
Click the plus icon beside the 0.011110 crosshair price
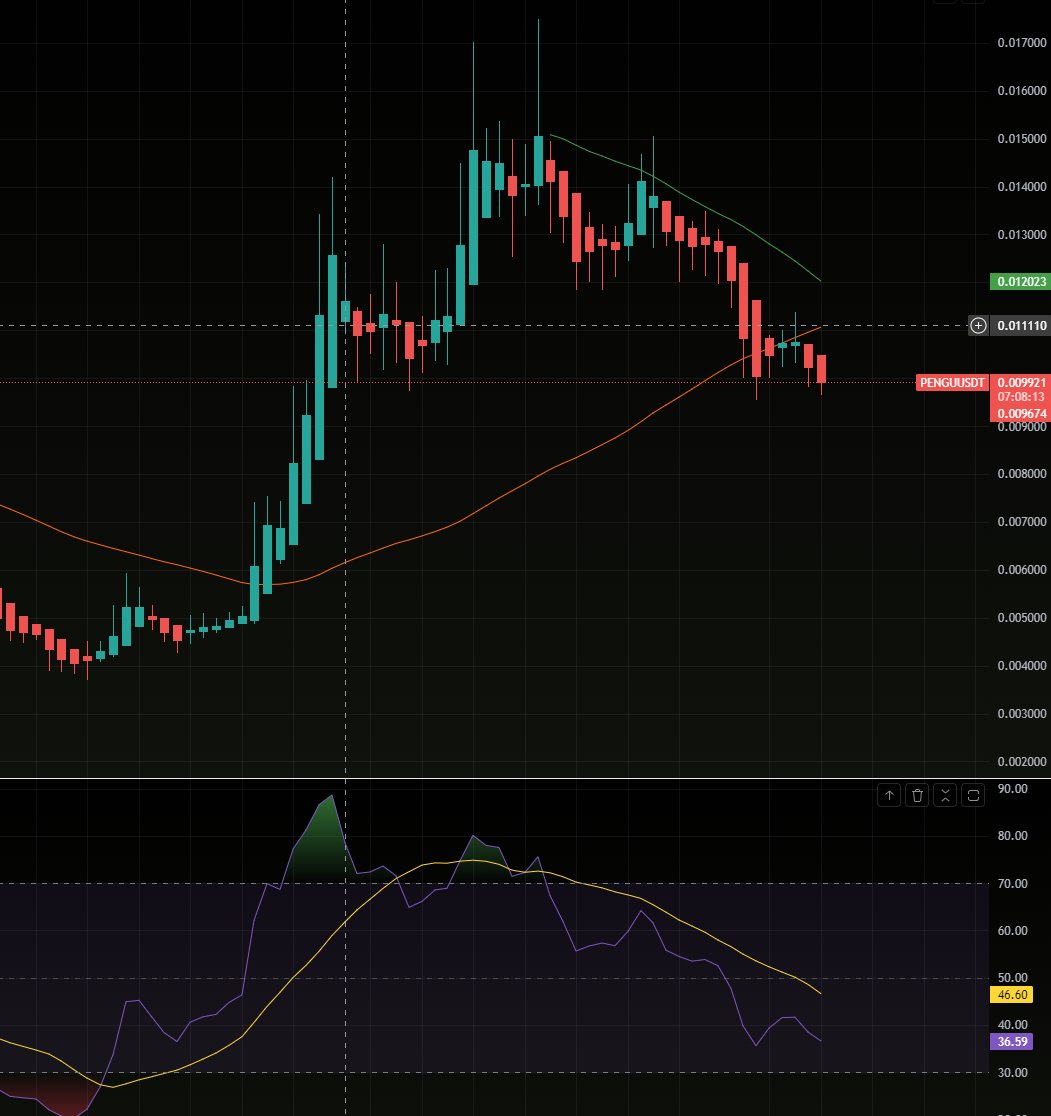(978, 325)
